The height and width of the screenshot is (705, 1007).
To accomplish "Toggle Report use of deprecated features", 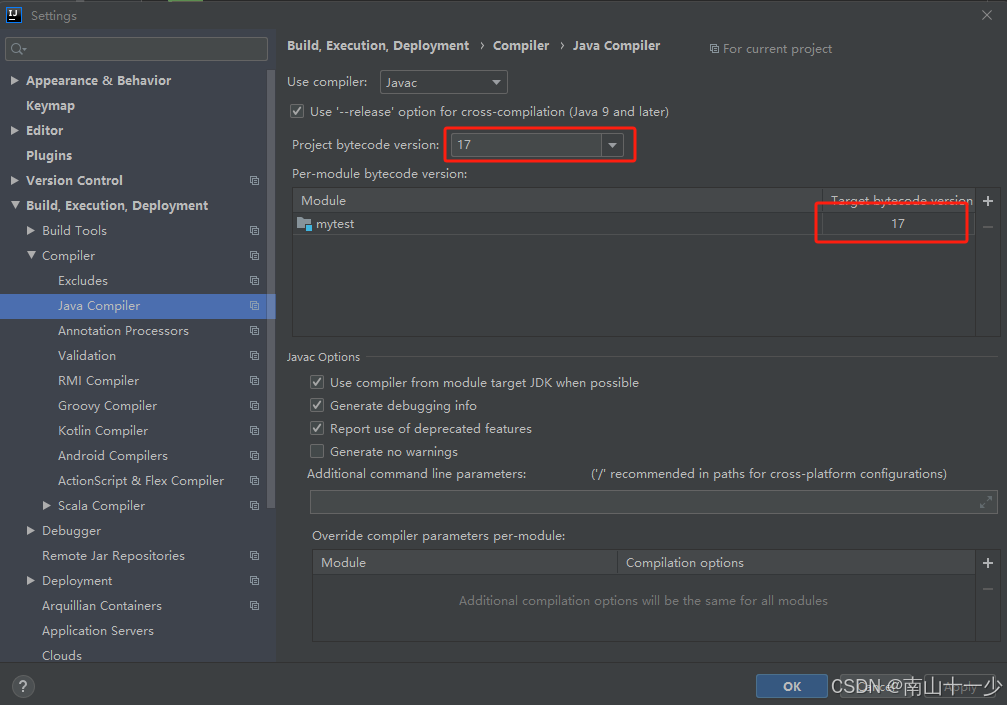I will (317, 429).
